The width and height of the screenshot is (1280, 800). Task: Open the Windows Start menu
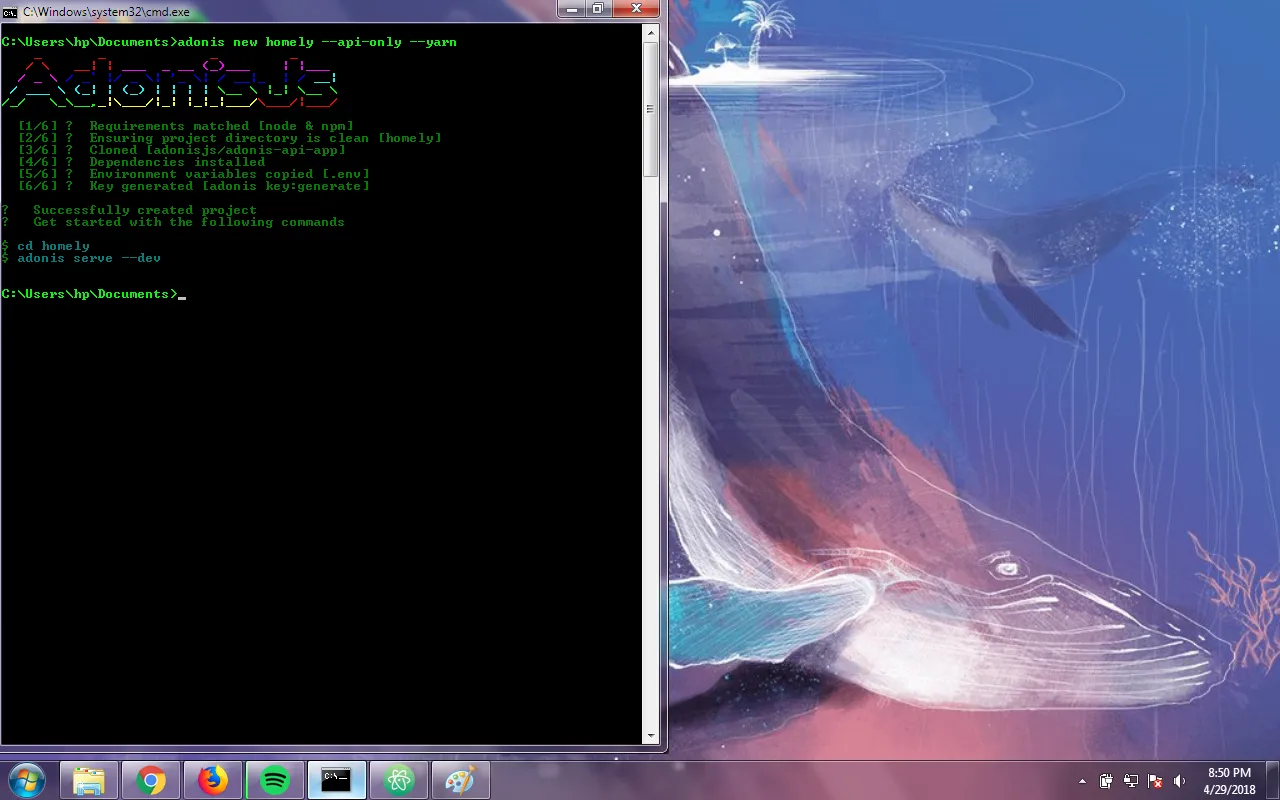(28, 780)
